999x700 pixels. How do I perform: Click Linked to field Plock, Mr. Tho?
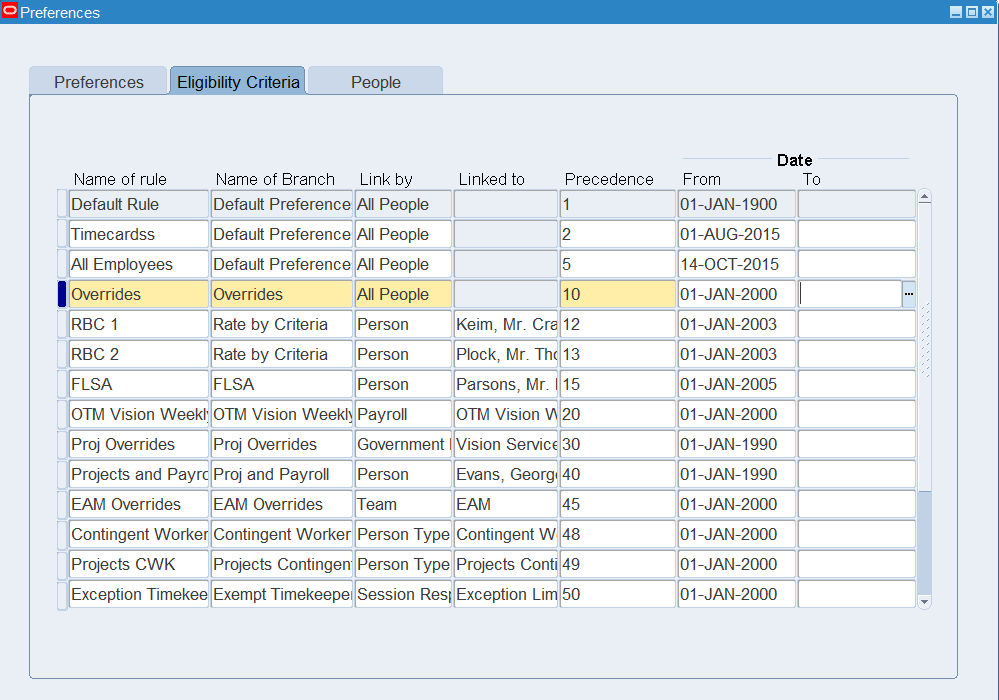(x=506, y=354)
